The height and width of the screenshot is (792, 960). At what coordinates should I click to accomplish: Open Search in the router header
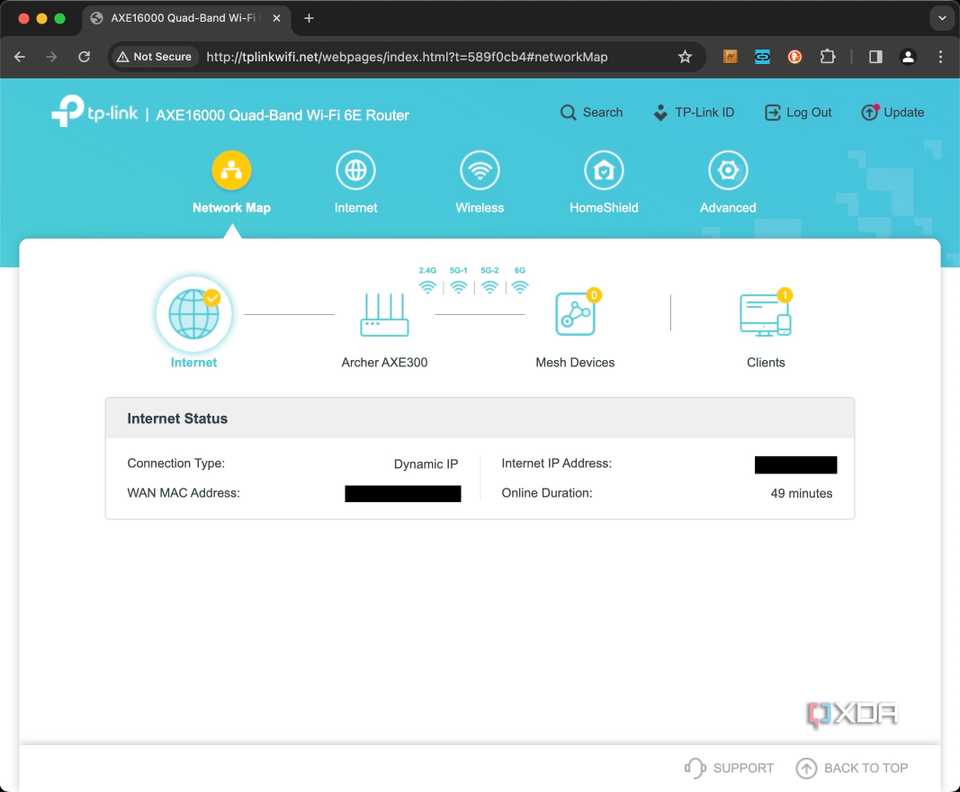point(591,113)
